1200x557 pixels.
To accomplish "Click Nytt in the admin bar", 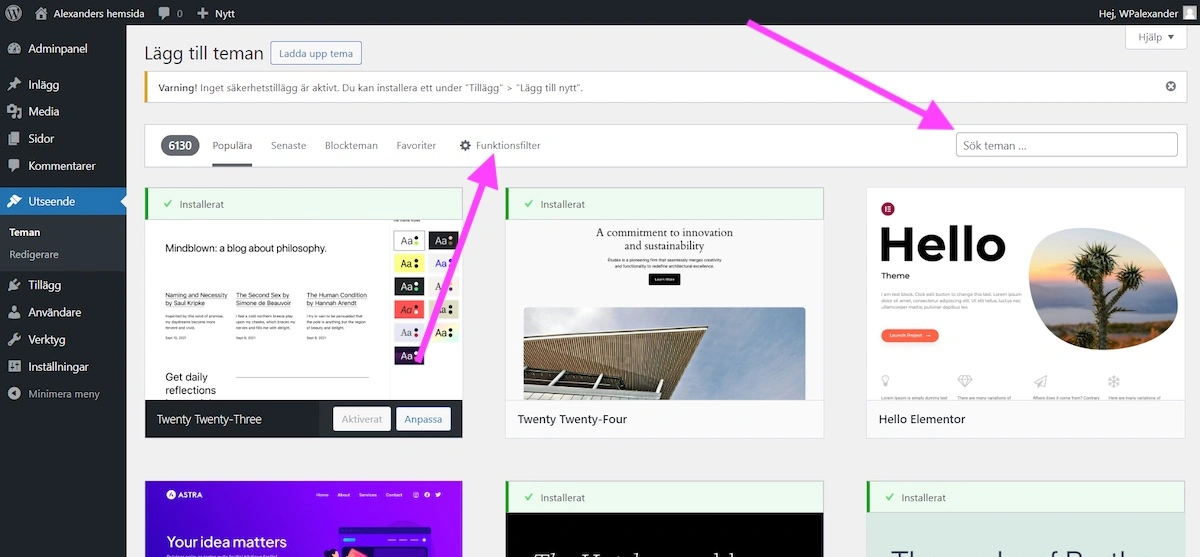I will (225, 14).
